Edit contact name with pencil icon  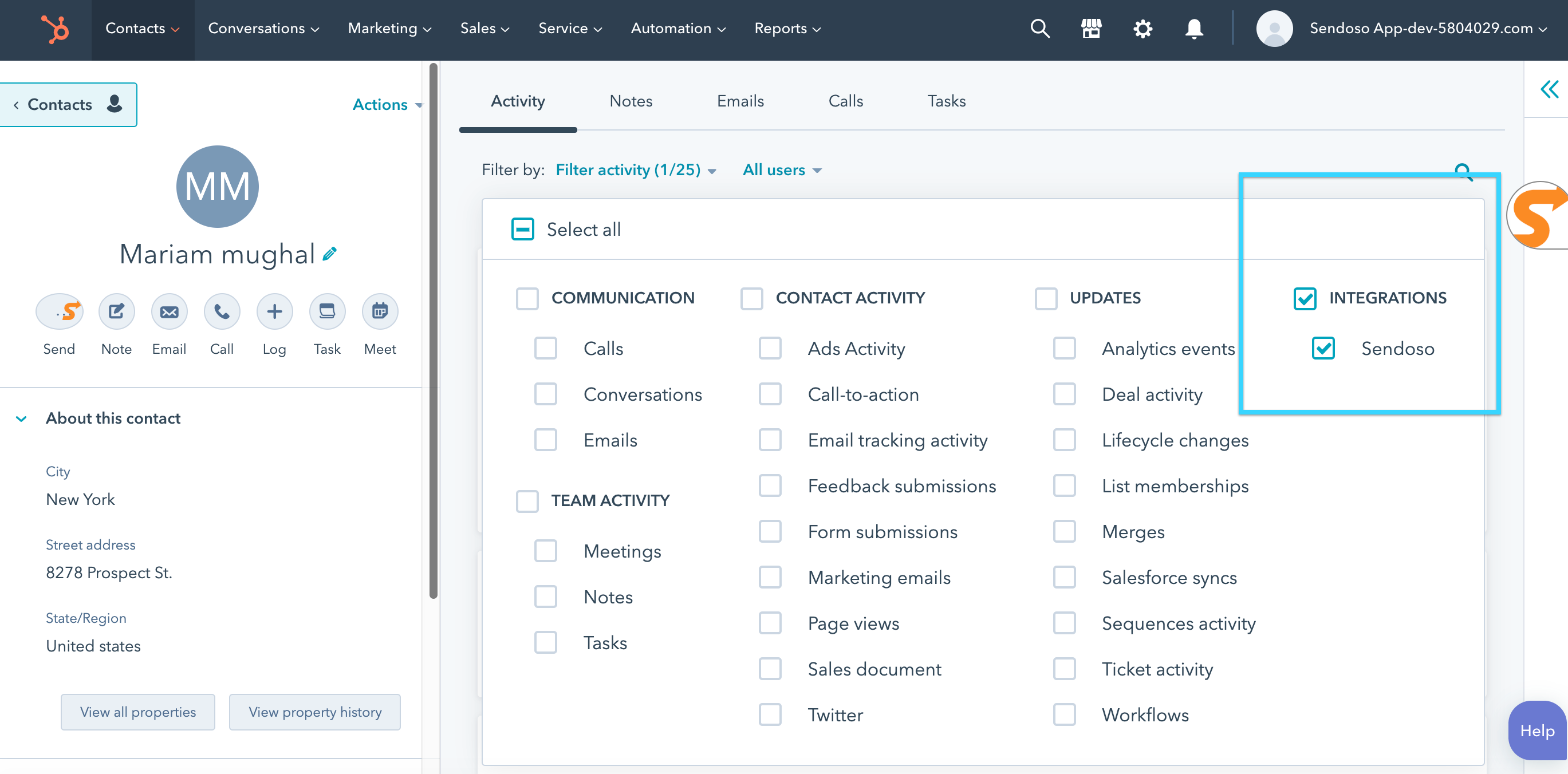[330, 254]
